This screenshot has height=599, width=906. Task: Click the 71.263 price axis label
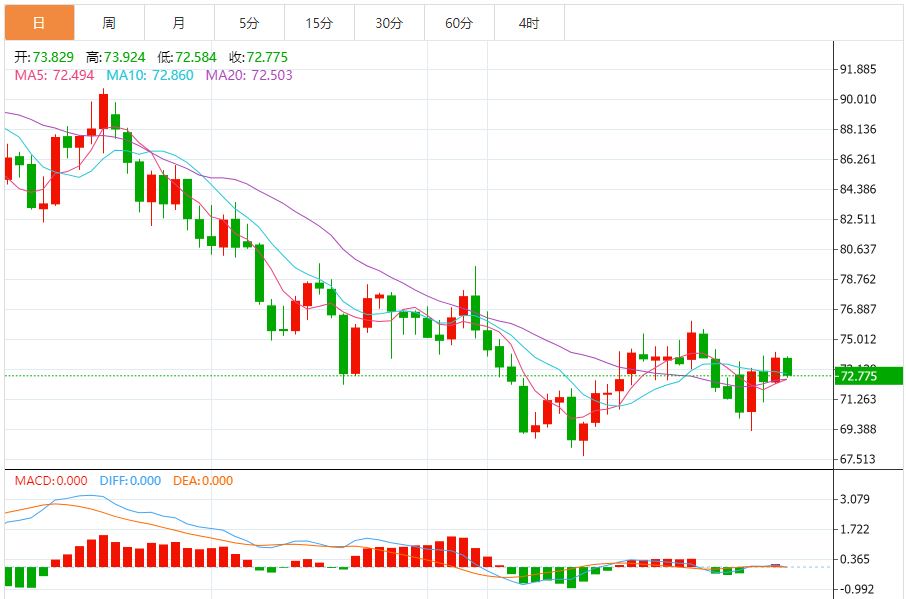coord(858,400)
